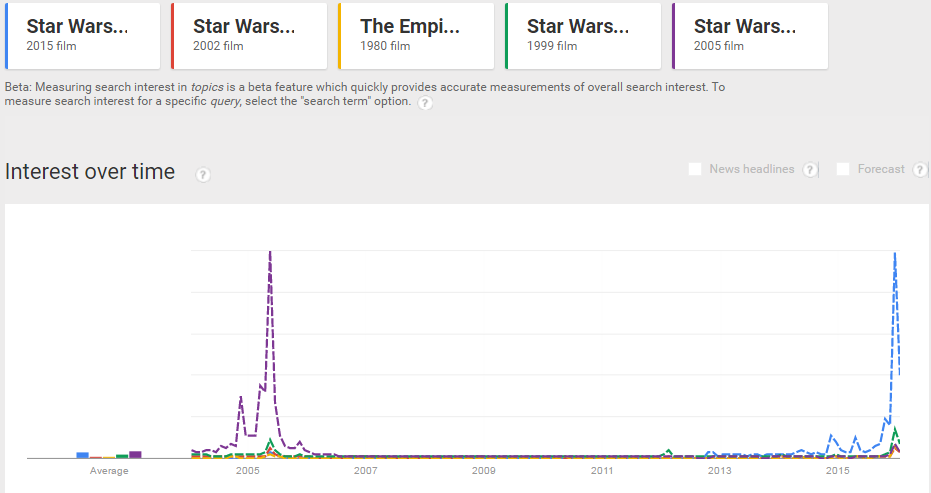Viewport: 931px width, 493px height.
Task: Click the 2011 x-axis year label
Action: [x=601, y=470]
